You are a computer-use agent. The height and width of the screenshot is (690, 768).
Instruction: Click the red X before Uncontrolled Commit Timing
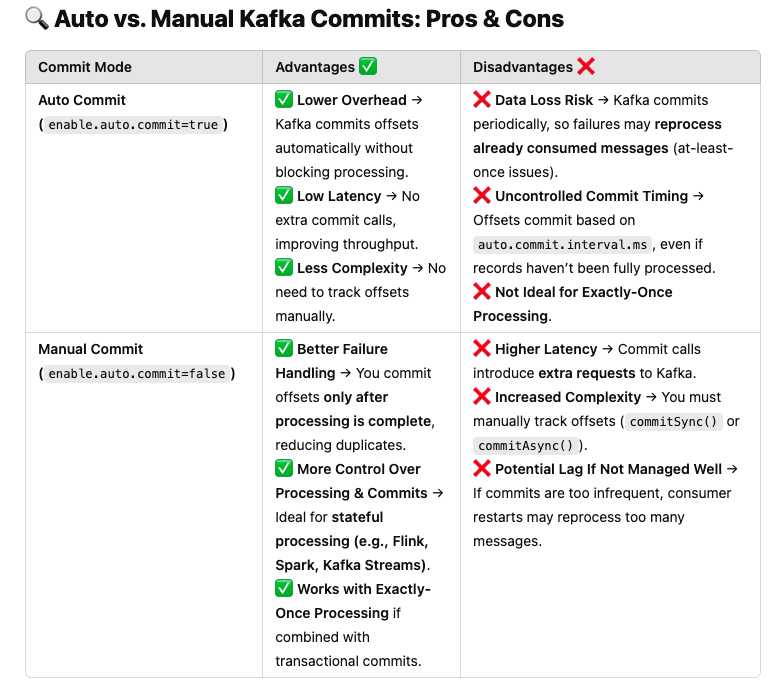pyautogui.click(x=482, y=196)
